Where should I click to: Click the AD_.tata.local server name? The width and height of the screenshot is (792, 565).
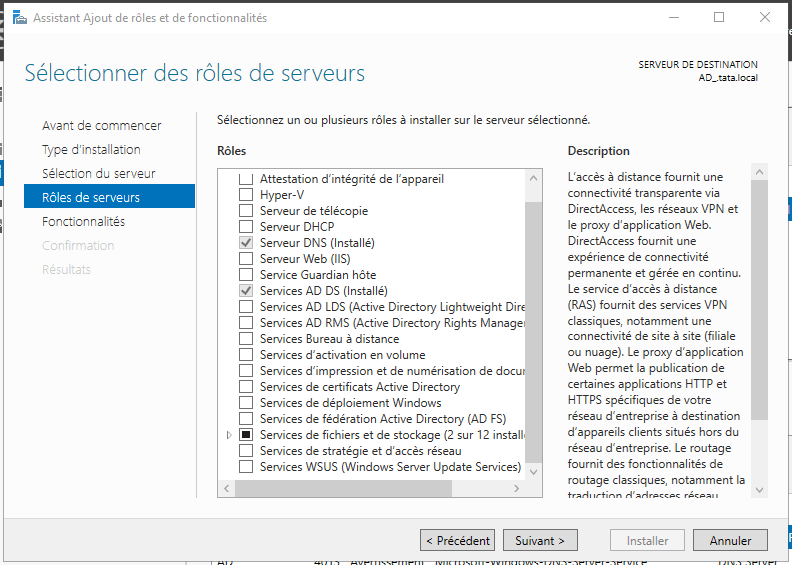click(x=728, y=78)
